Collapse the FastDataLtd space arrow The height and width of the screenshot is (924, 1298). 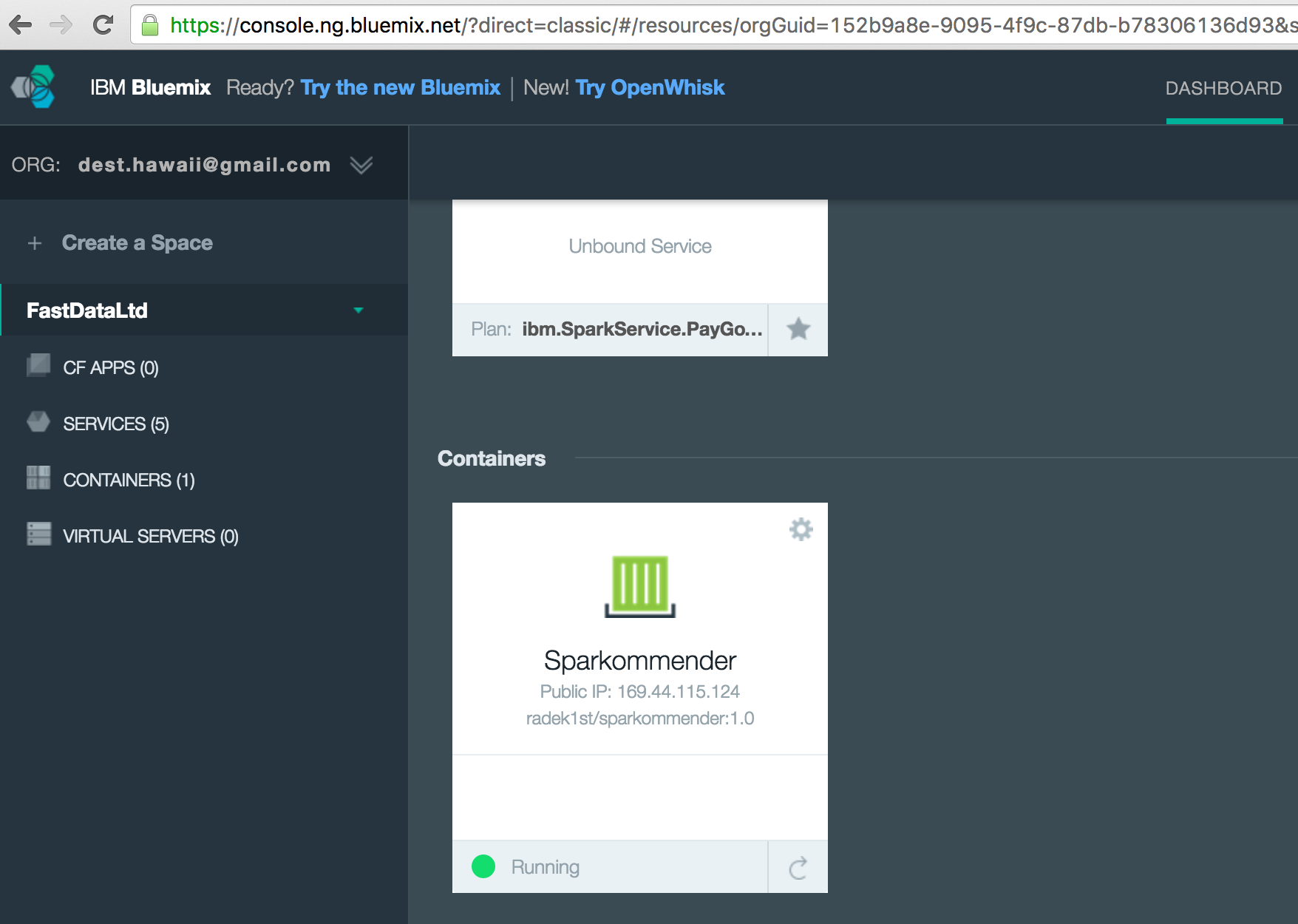click(359, 310)
